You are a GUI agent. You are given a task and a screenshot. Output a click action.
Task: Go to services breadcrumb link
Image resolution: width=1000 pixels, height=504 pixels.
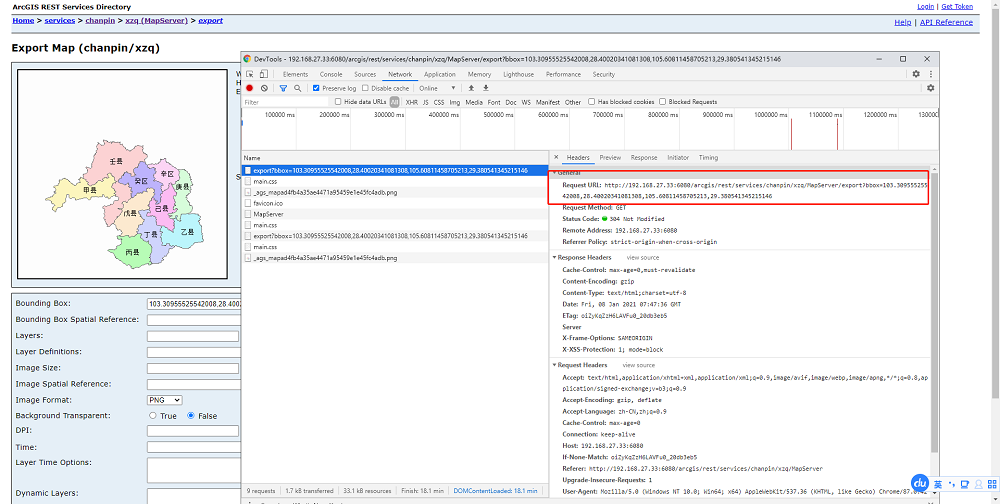(60, 20)
